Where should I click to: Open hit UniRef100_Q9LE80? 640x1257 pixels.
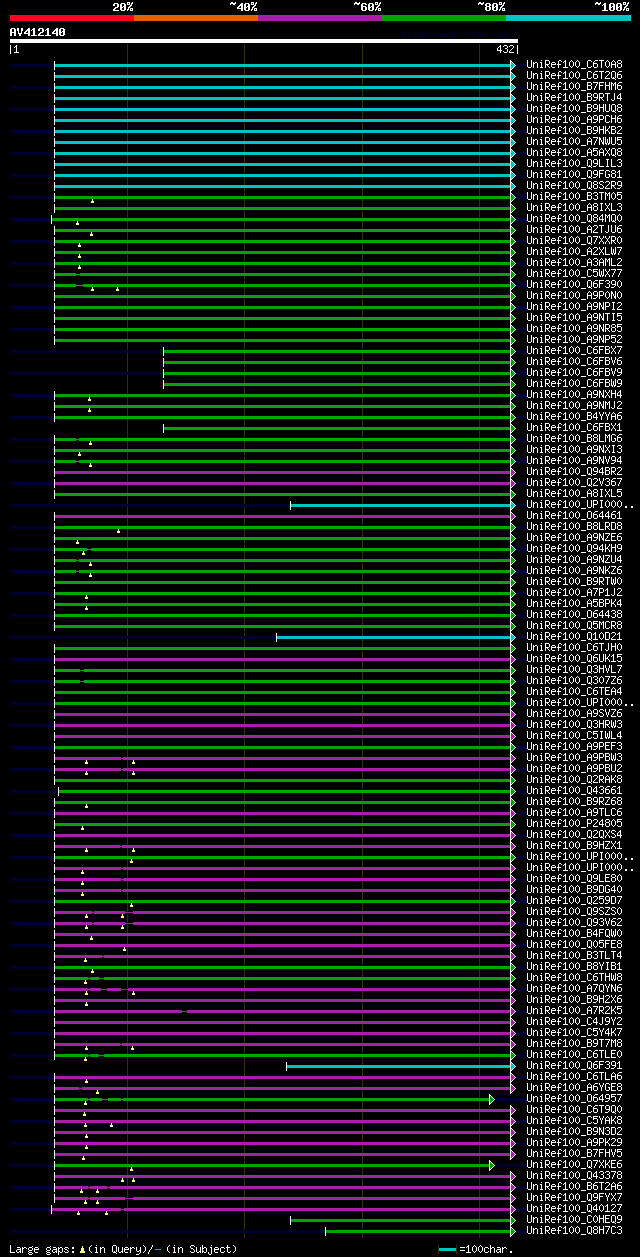point(574,878)
